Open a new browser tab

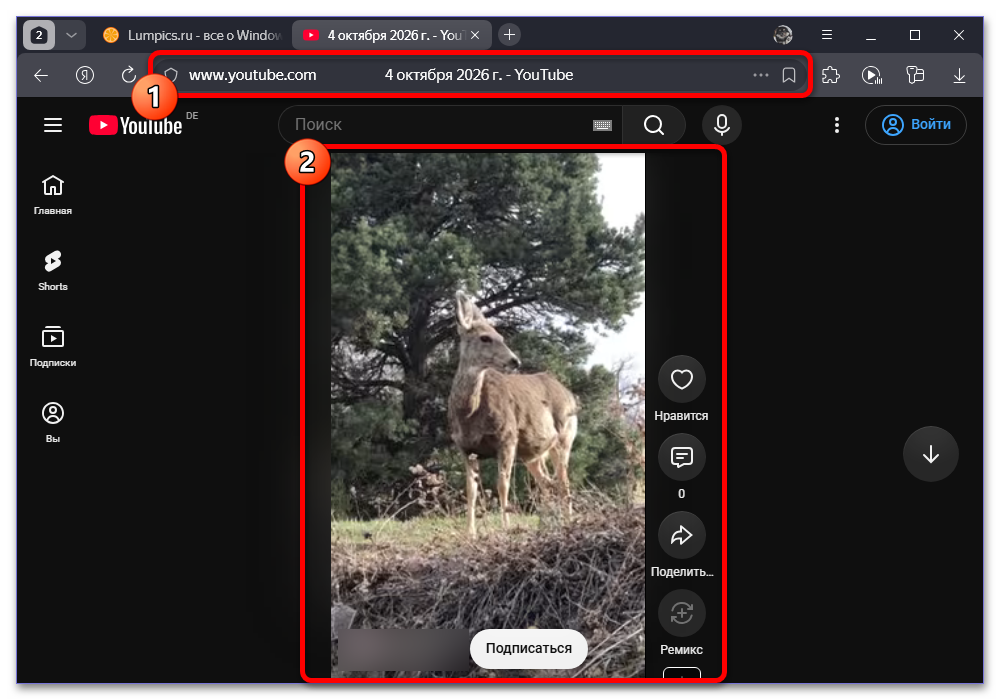509,35
